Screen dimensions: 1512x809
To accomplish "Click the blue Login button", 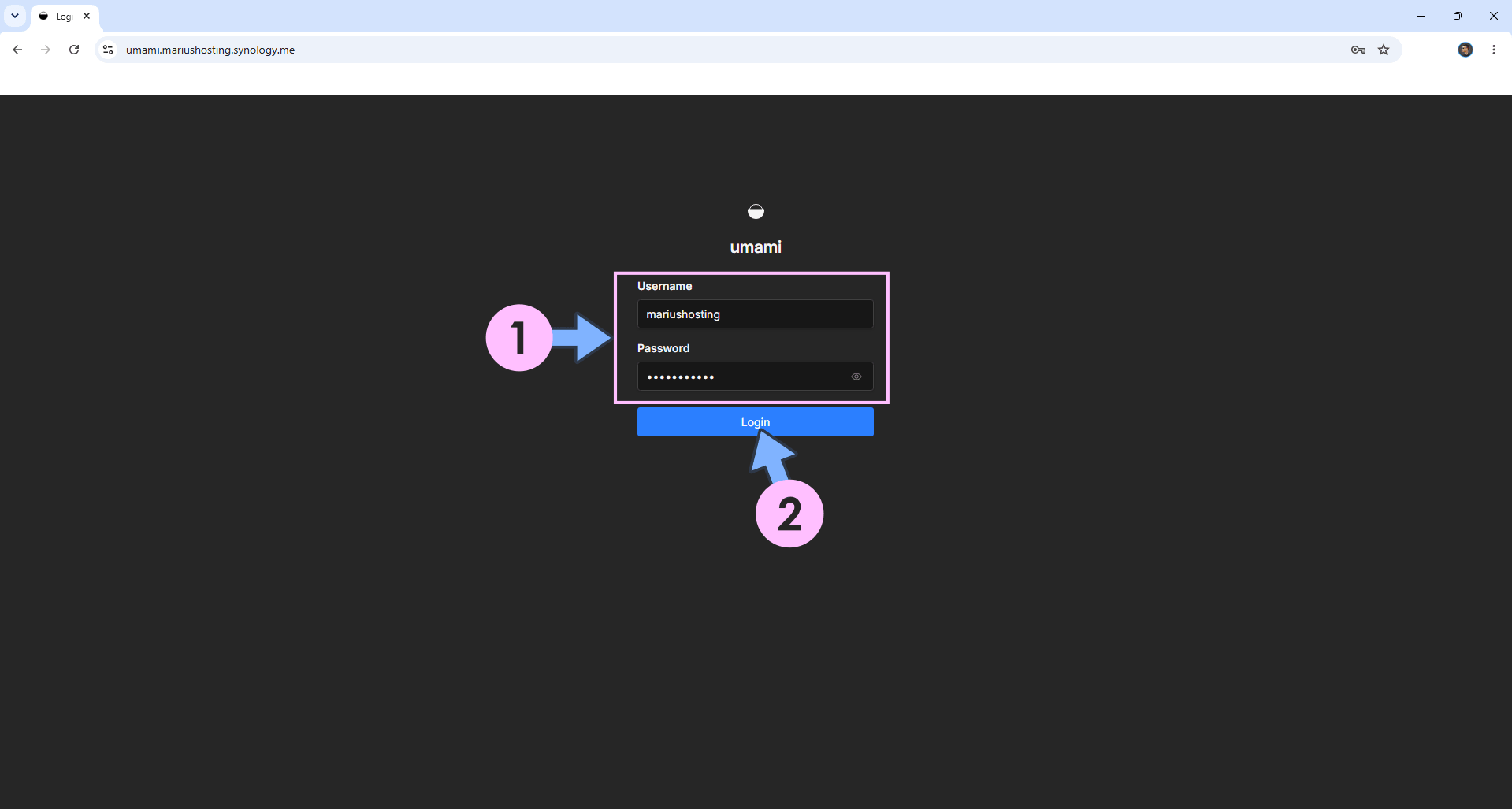I will (x=755, y=422).
